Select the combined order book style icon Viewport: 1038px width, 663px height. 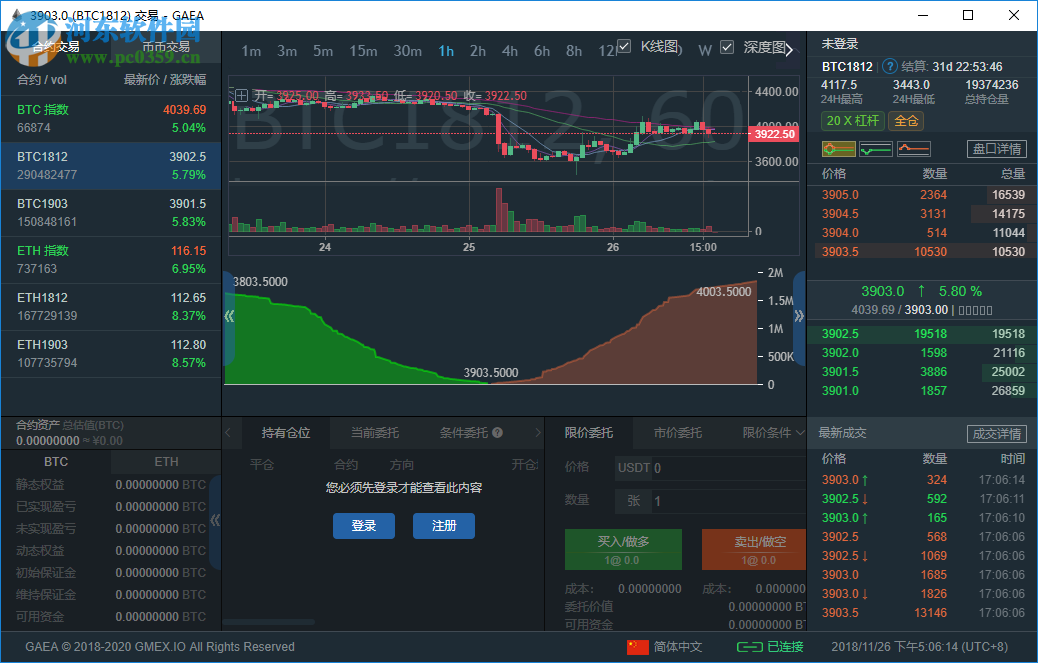[x=839, y=148]
